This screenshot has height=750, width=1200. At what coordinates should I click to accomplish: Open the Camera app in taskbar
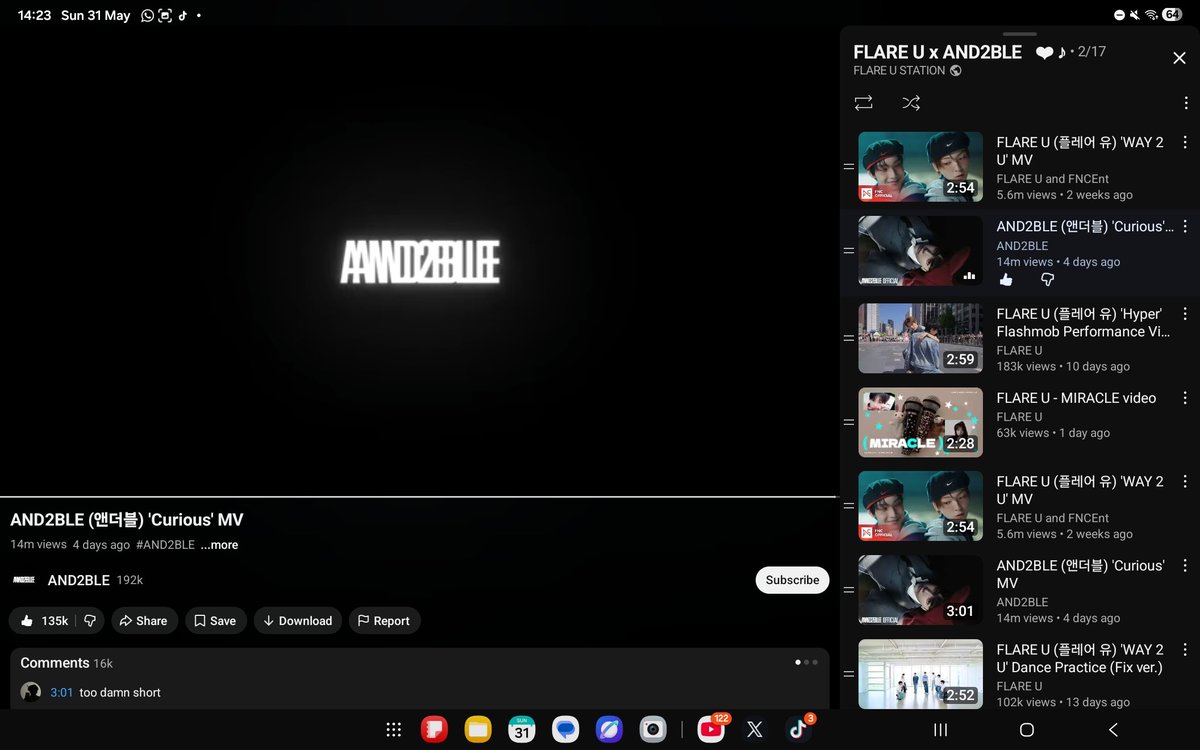click(653, 730)
